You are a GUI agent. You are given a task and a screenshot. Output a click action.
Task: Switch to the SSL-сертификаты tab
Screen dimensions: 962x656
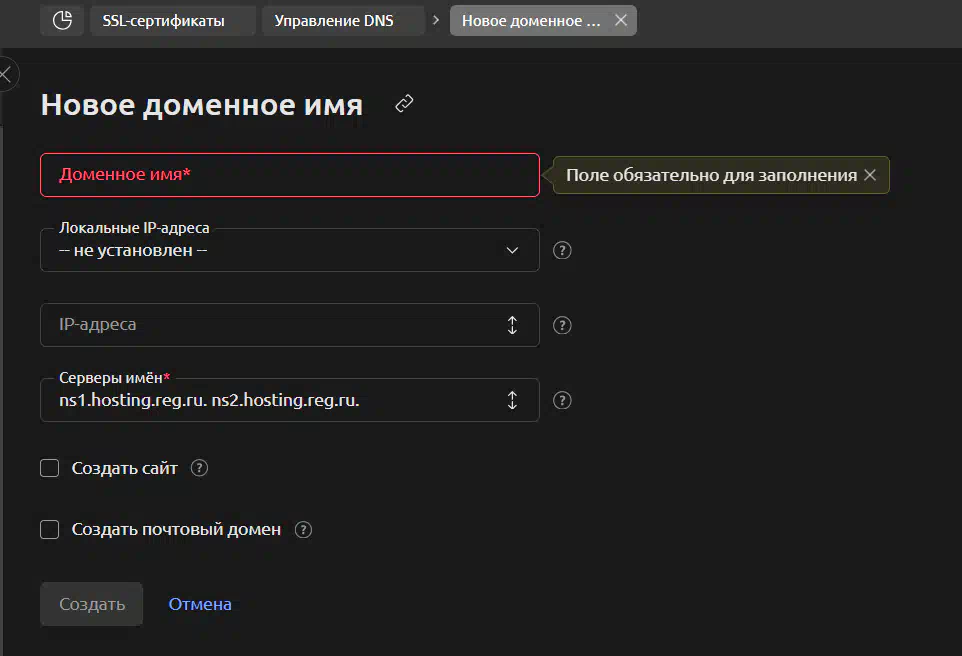164,20
